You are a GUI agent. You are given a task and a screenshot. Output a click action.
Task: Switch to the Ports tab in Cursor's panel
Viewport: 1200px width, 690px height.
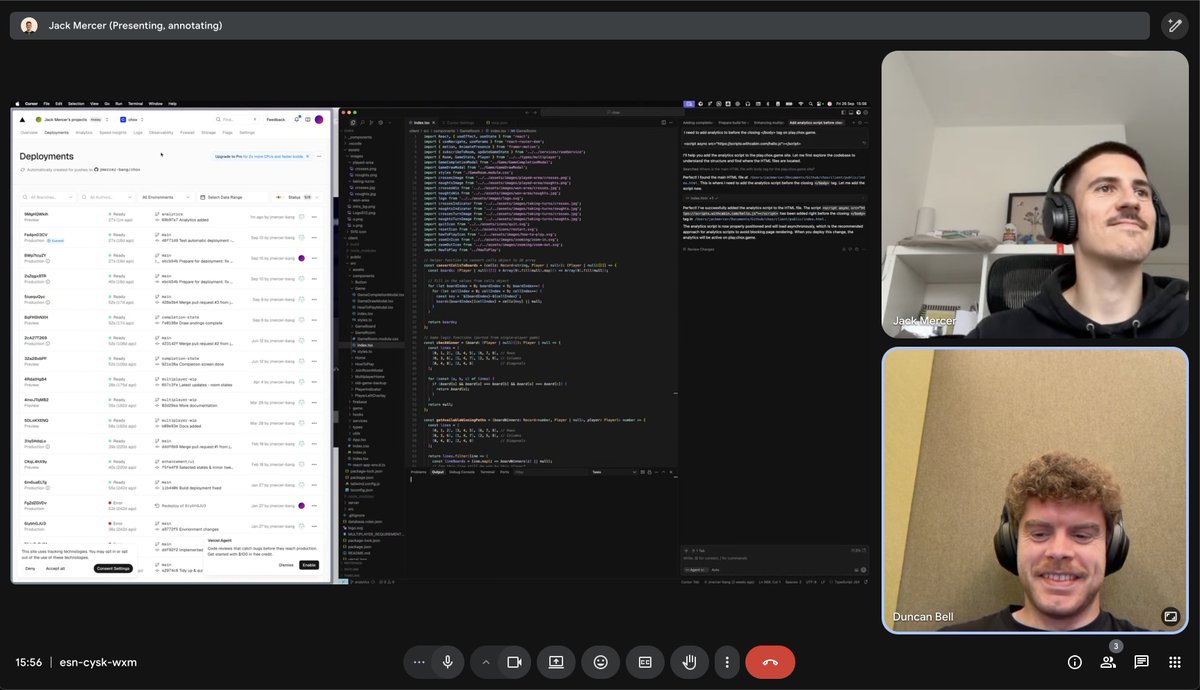(x=504, y=471)
